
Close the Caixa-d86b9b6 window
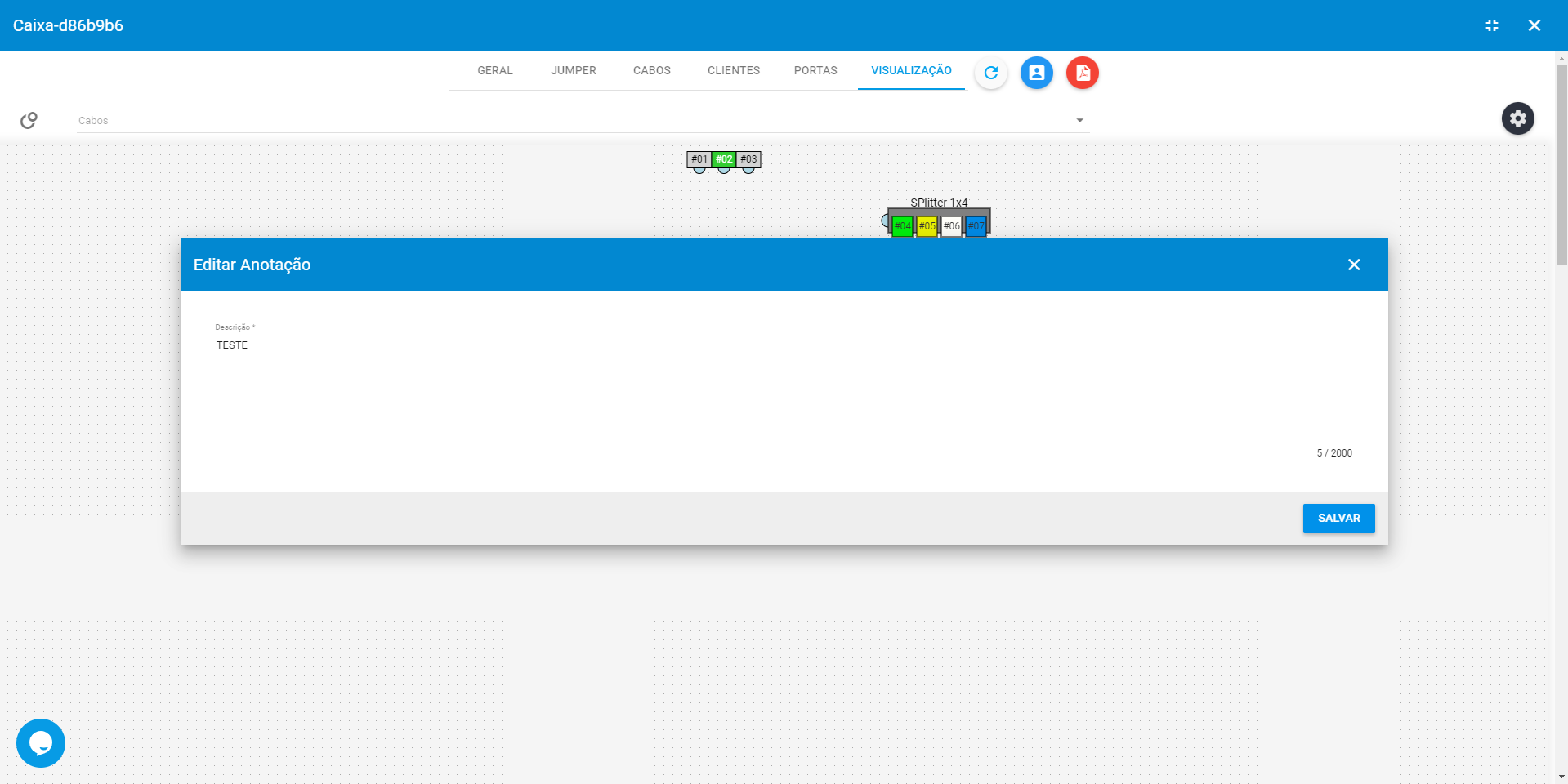coord(1534,25)
